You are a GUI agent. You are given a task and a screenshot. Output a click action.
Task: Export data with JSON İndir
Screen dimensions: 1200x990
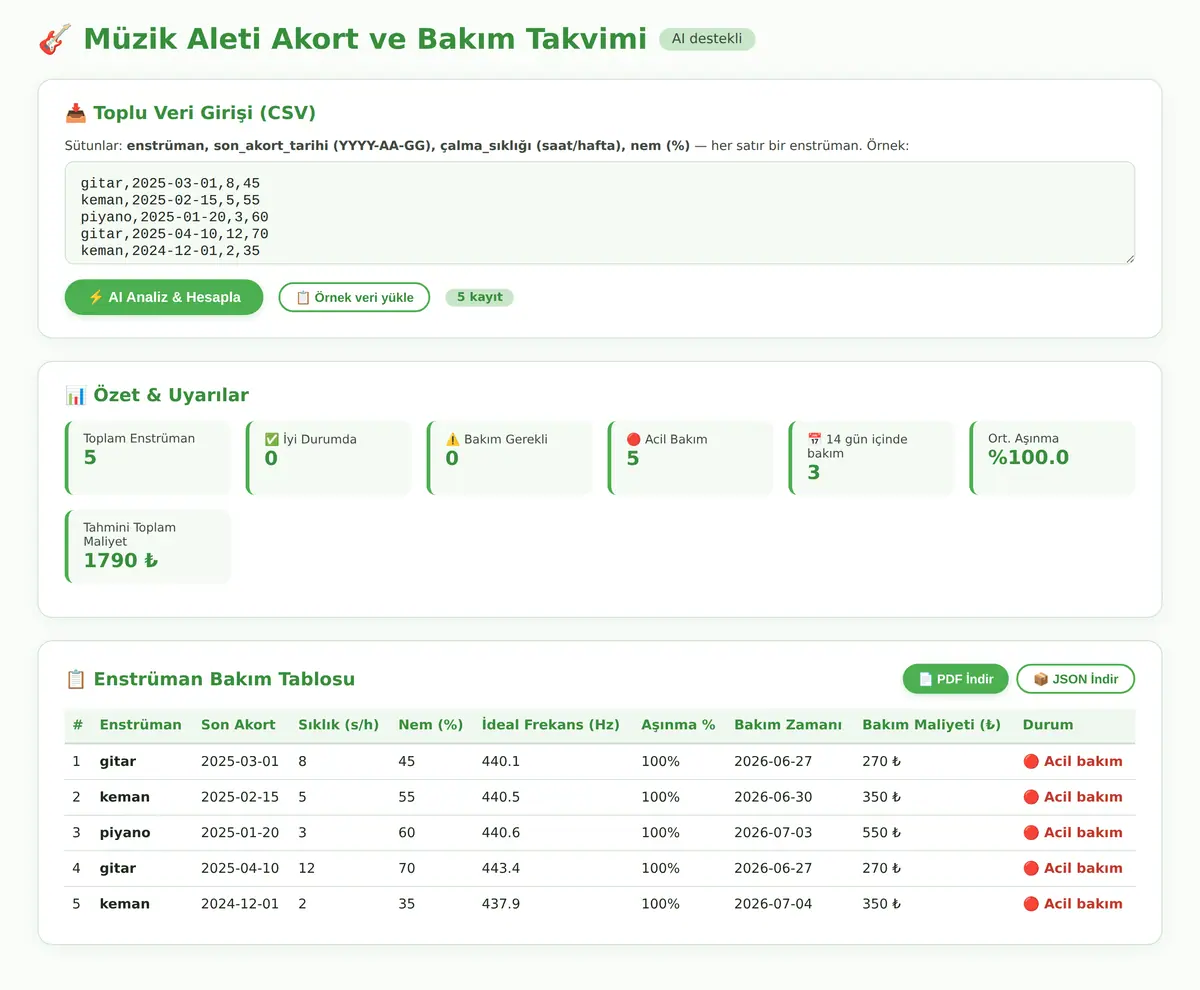[1075, 679]
